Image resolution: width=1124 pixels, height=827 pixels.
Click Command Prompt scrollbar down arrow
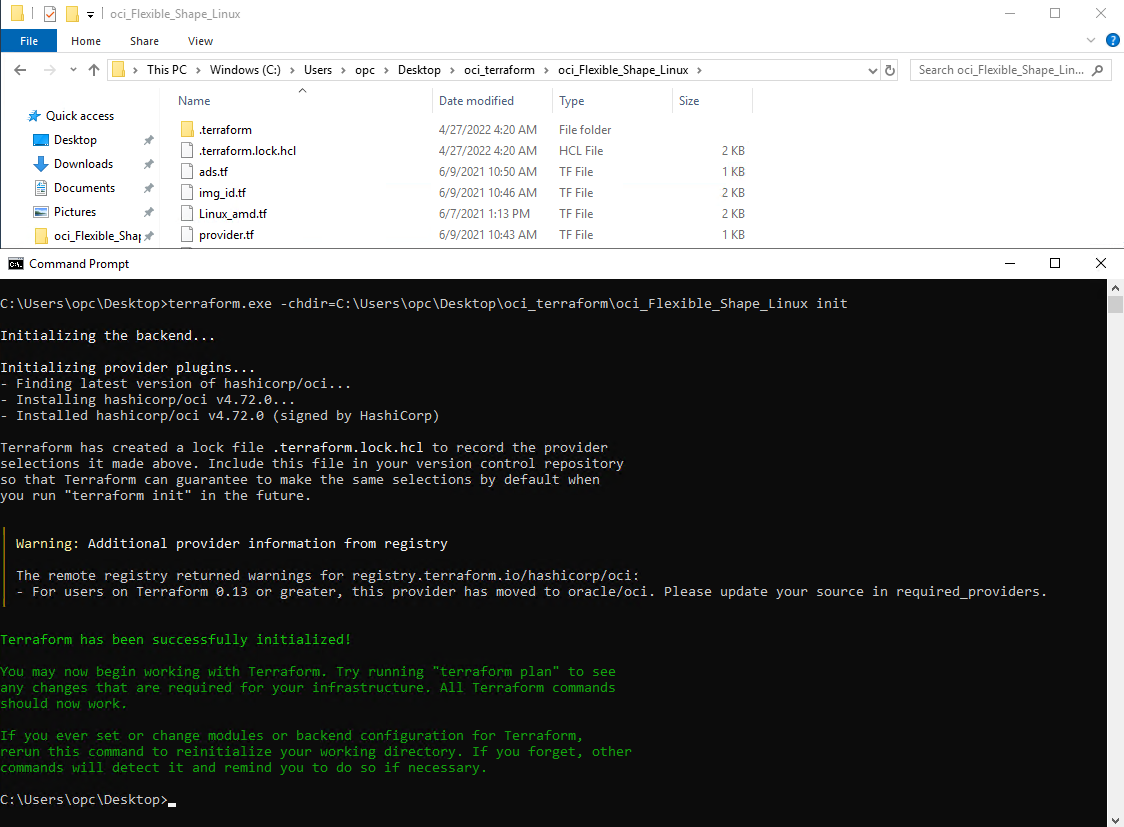(x=1115, y=820)
